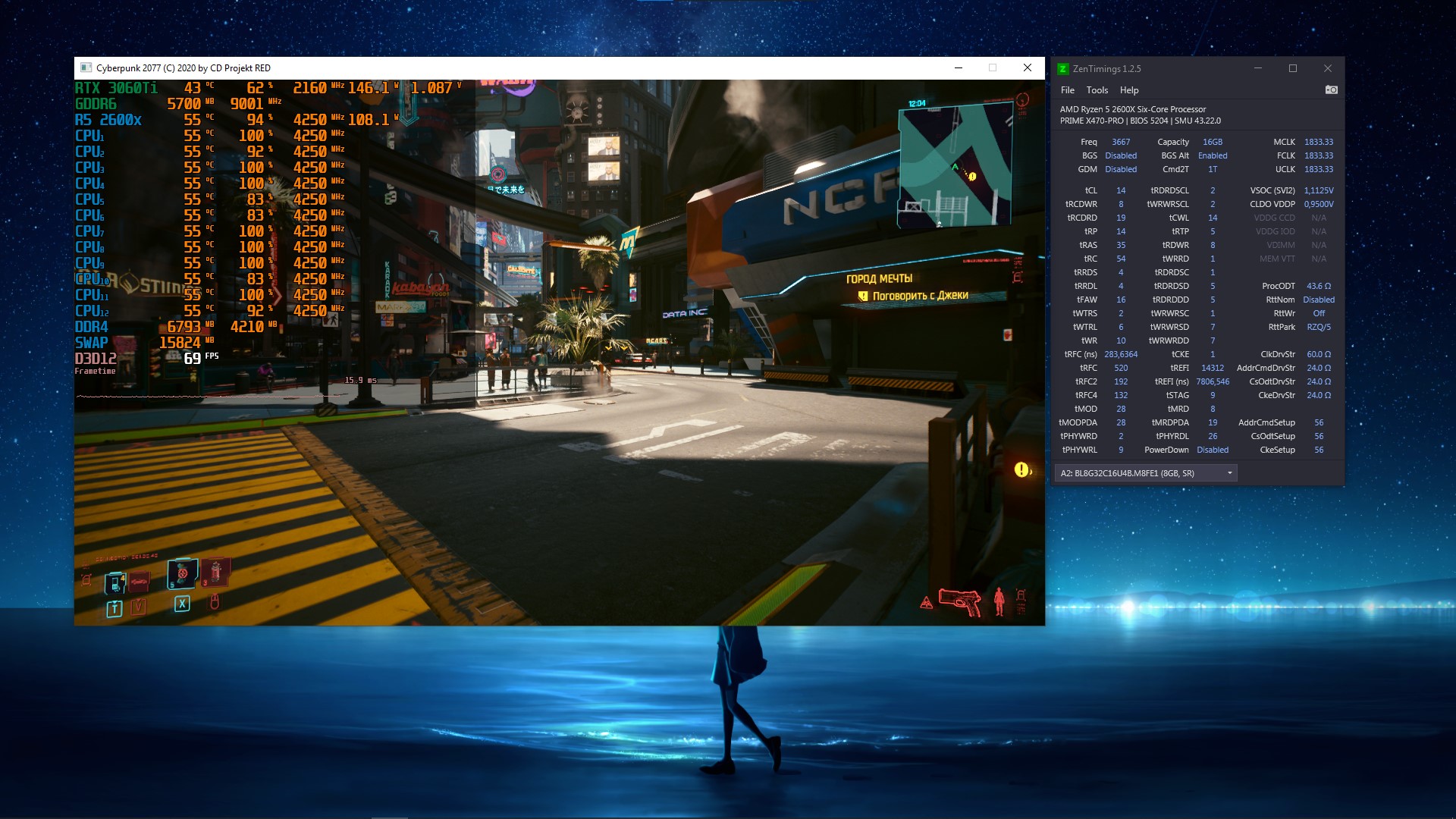Open the Help menu in ZenTimings
This screenshot has height=819, width=1456.
(x=1128, y=89)
